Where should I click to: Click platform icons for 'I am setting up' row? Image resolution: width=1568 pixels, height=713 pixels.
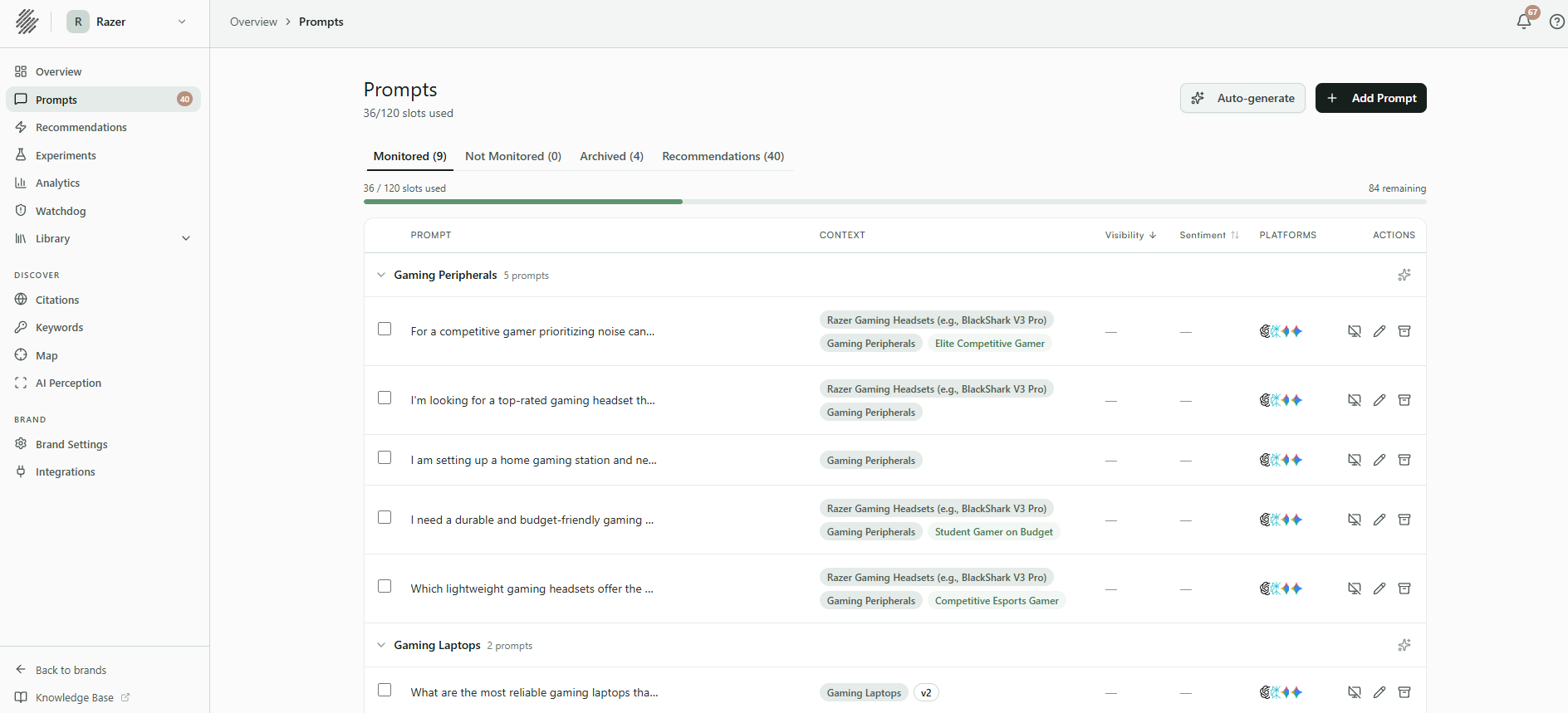tap(1281, 460)
